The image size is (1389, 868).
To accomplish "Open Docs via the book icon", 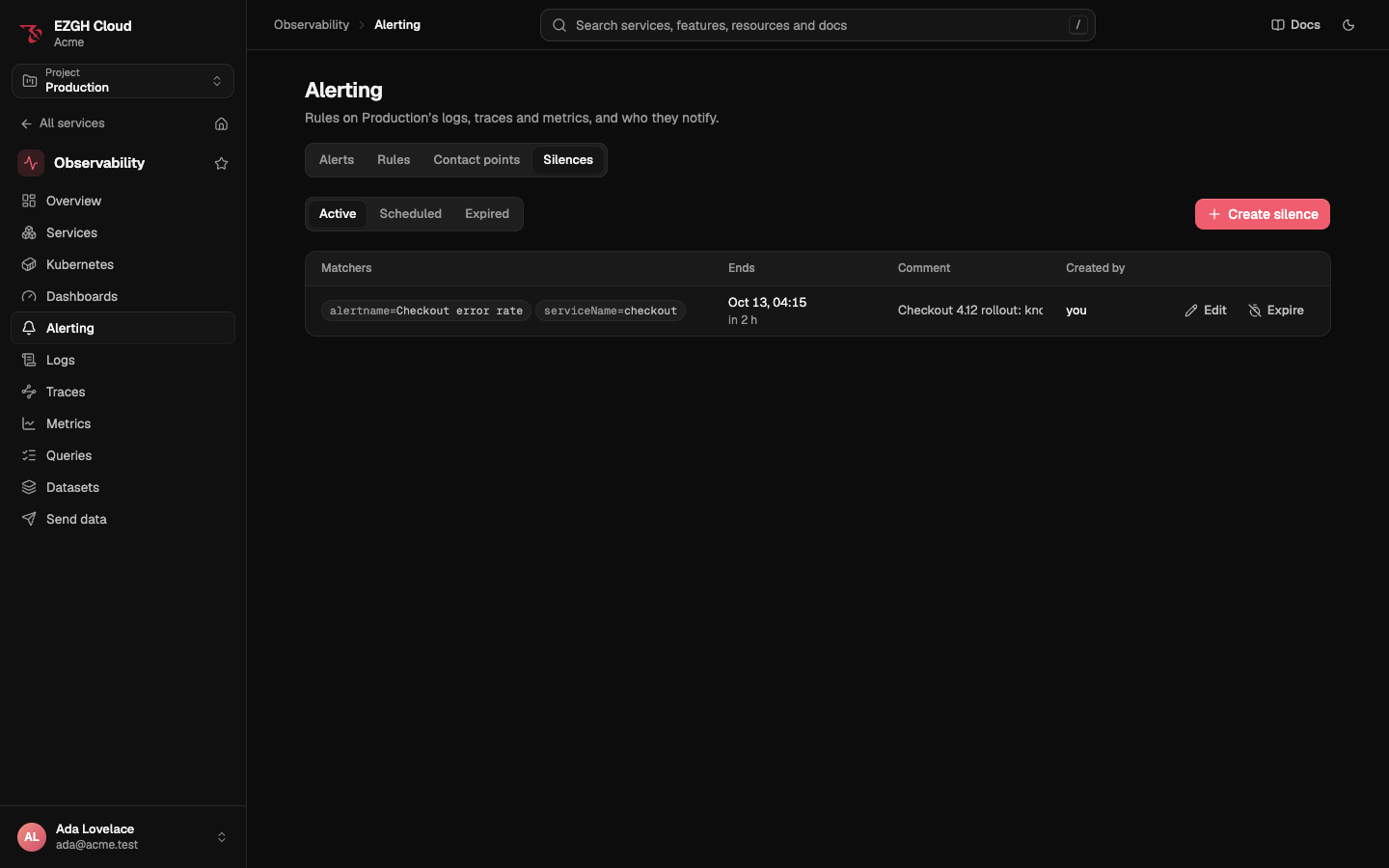I will pyautogui.click(x=1277, y=25).
